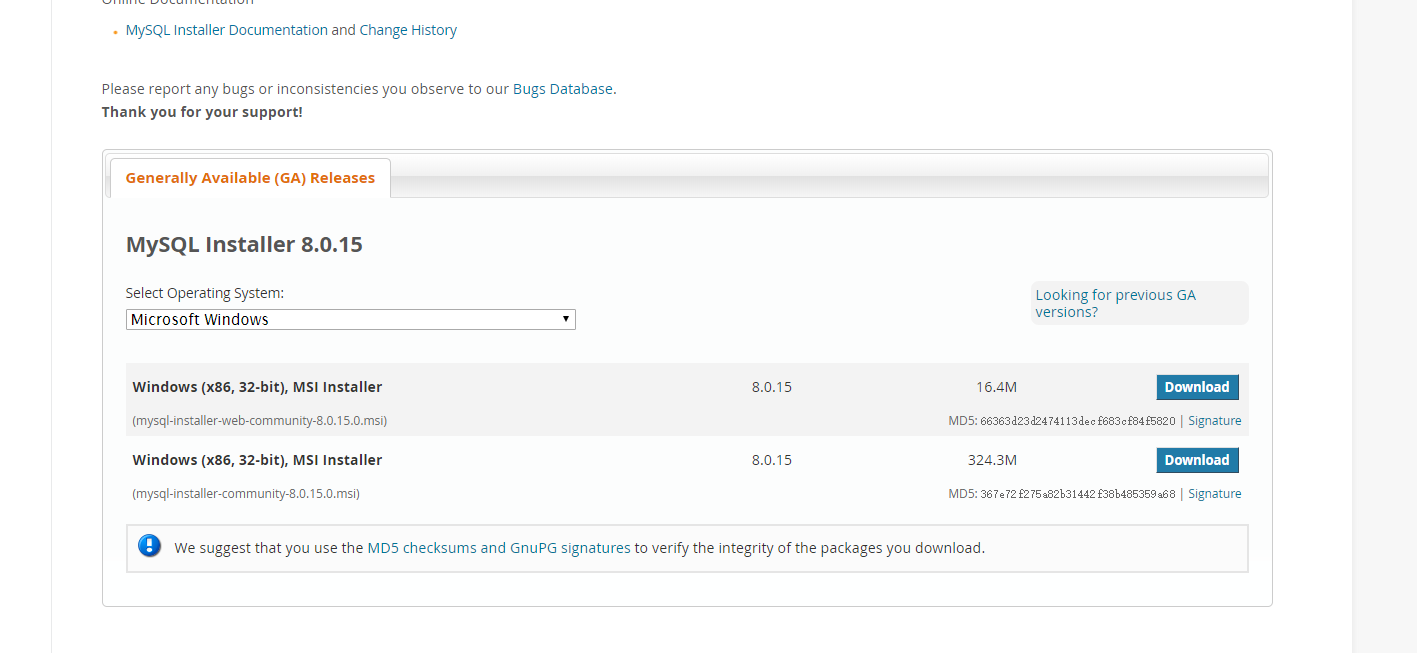Click the Thank you for your support text
This screenshot has width=1417, height=653.
coord(202,112)
